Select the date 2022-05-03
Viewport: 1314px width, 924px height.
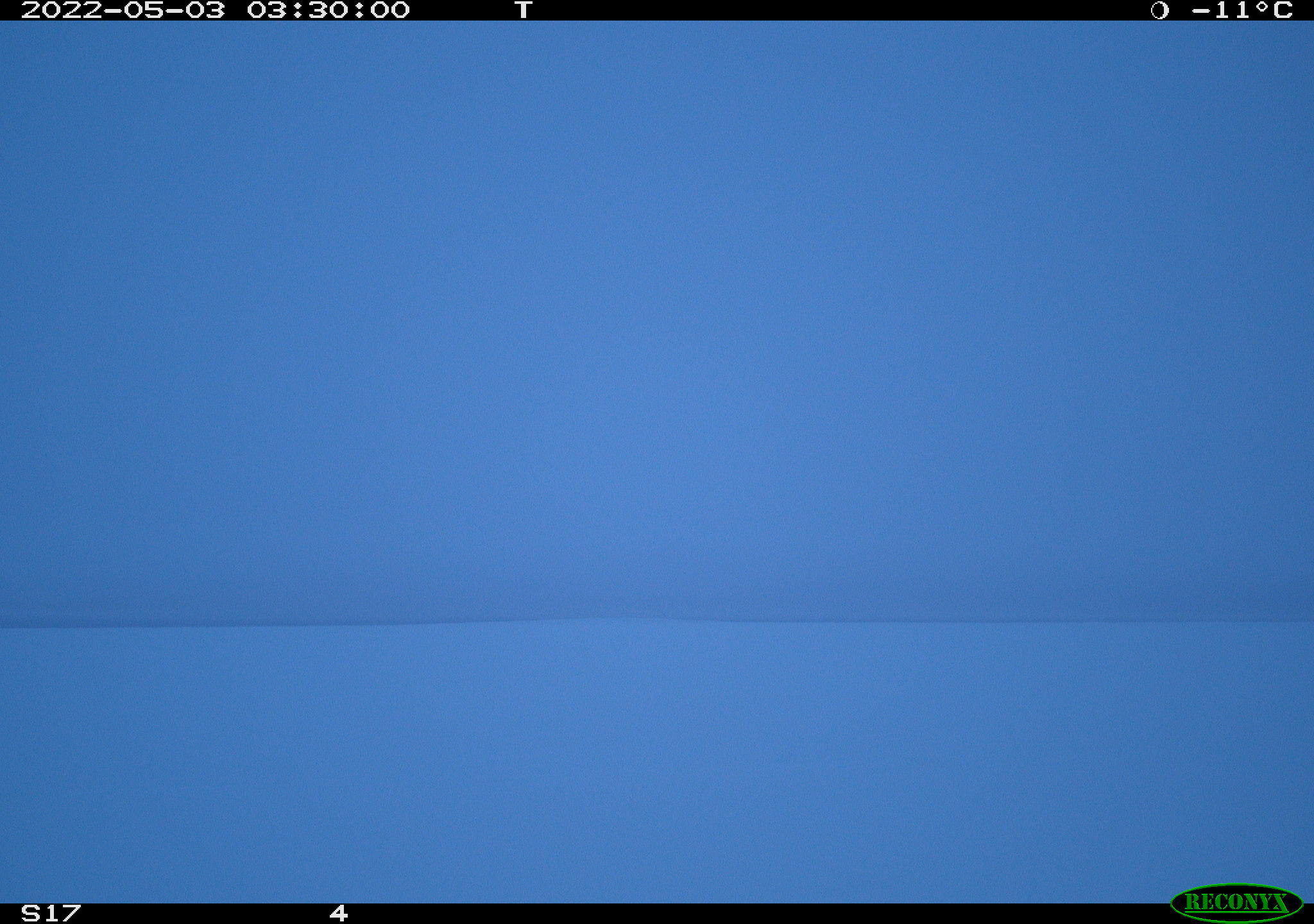coord(123,10)
